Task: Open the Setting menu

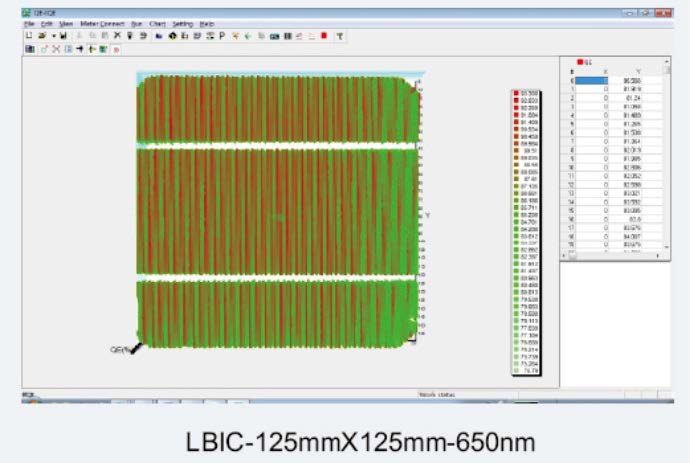Action: click(x=182, y=22)
